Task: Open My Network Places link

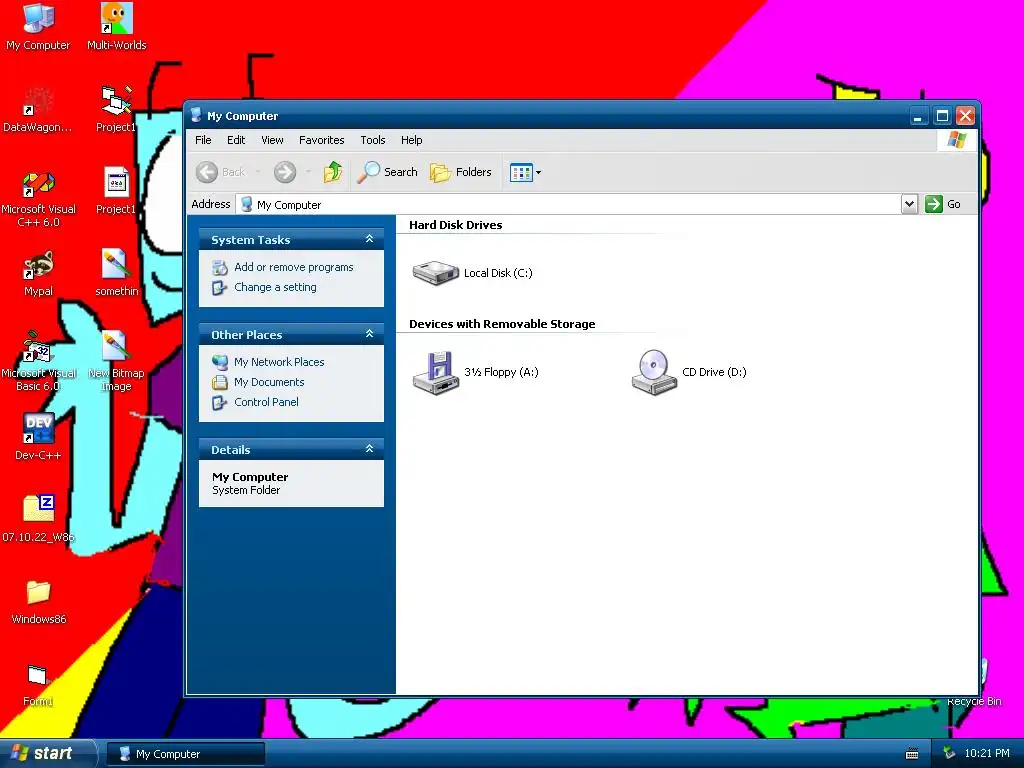Action: tap(279, 362)
